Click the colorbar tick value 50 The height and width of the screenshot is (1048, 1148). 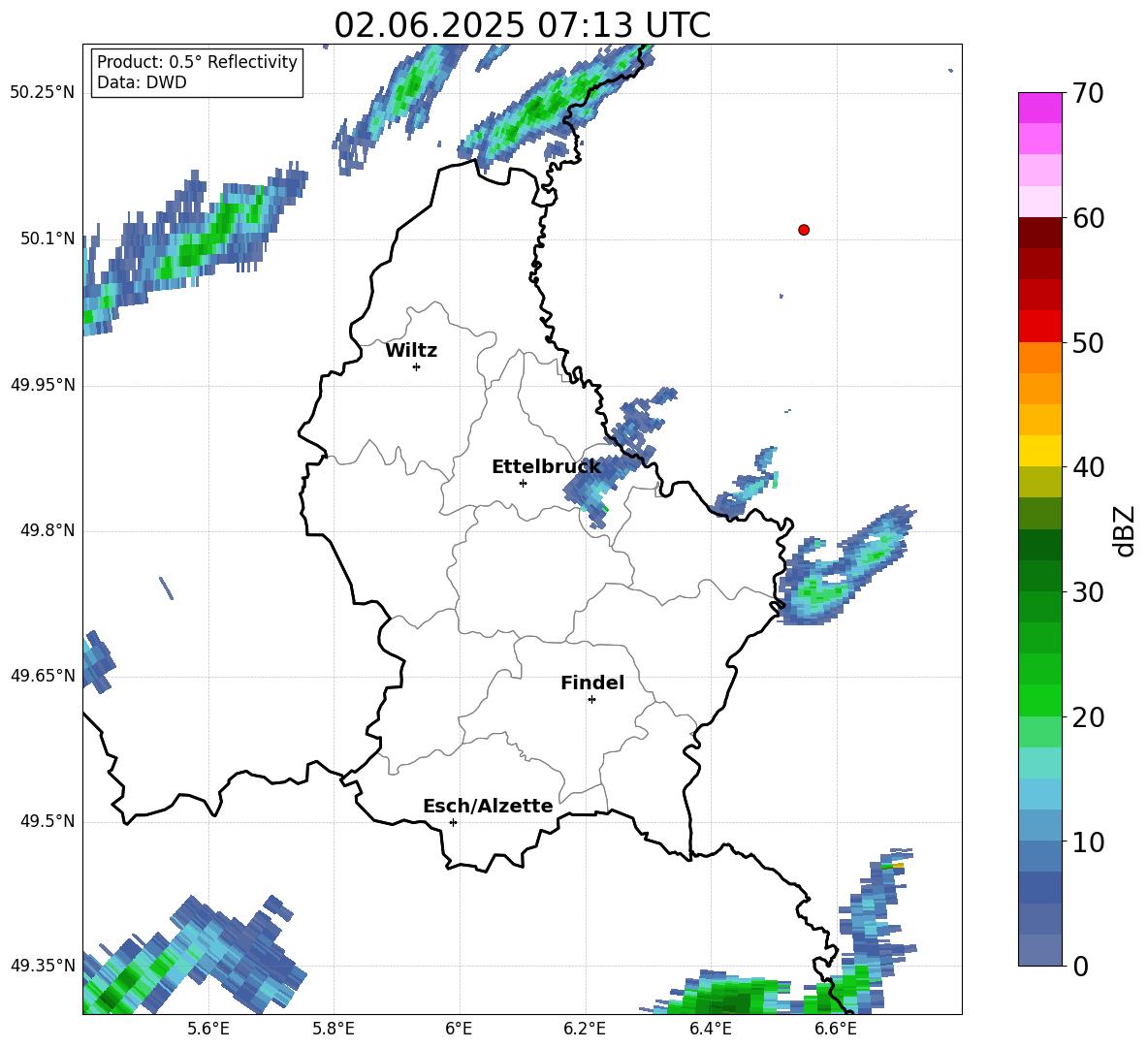coord(1088,343)
